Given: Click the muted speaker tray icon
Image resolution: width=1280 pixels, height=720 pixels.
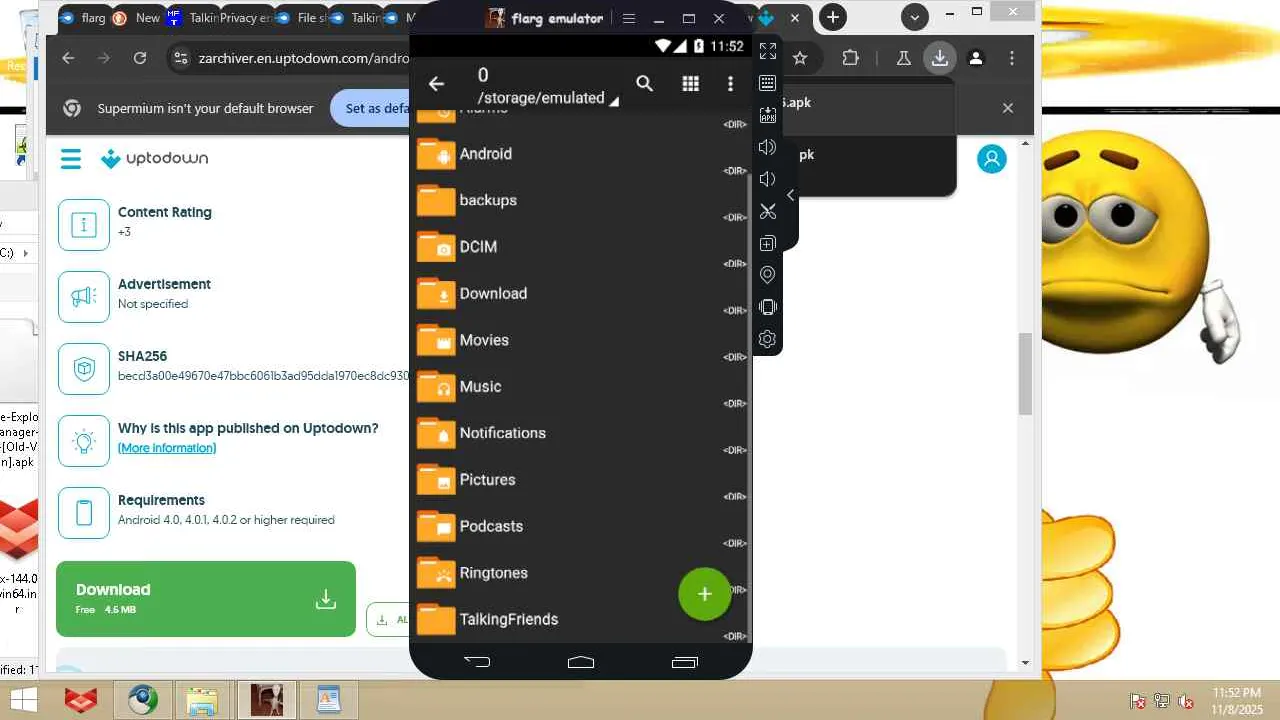Looking at the screenshot, I should (1186, 701).
